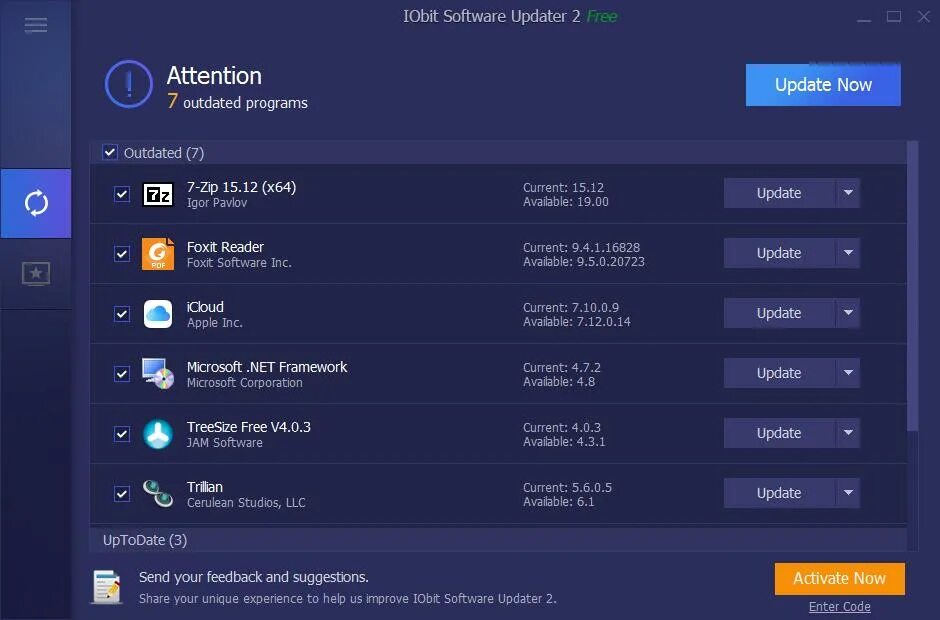Open the software update refresh tab
The width and height of the screenshot is (940, 620).
click(x=35, y=203)
